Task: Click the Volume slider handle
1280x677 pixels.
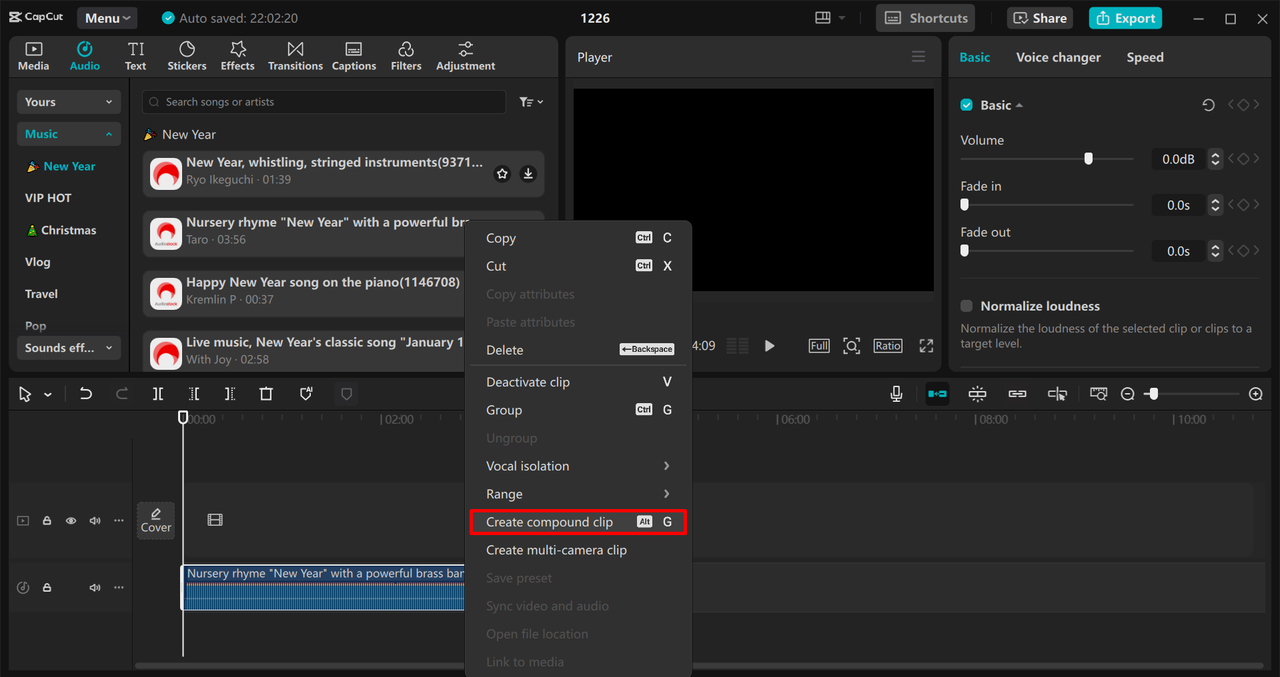Action: [1088, 159]
